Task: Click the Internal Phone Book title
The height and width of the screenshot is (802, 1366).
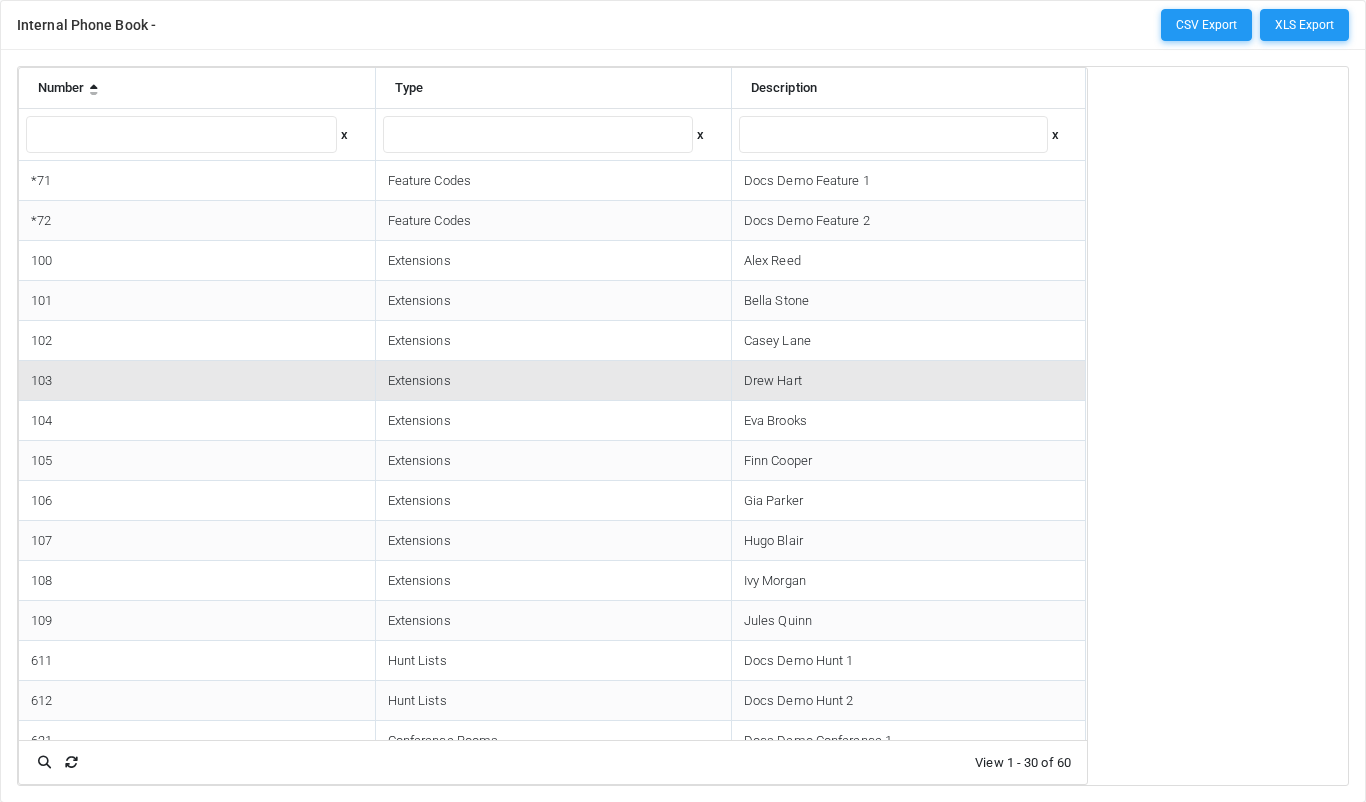Action: 86,25
